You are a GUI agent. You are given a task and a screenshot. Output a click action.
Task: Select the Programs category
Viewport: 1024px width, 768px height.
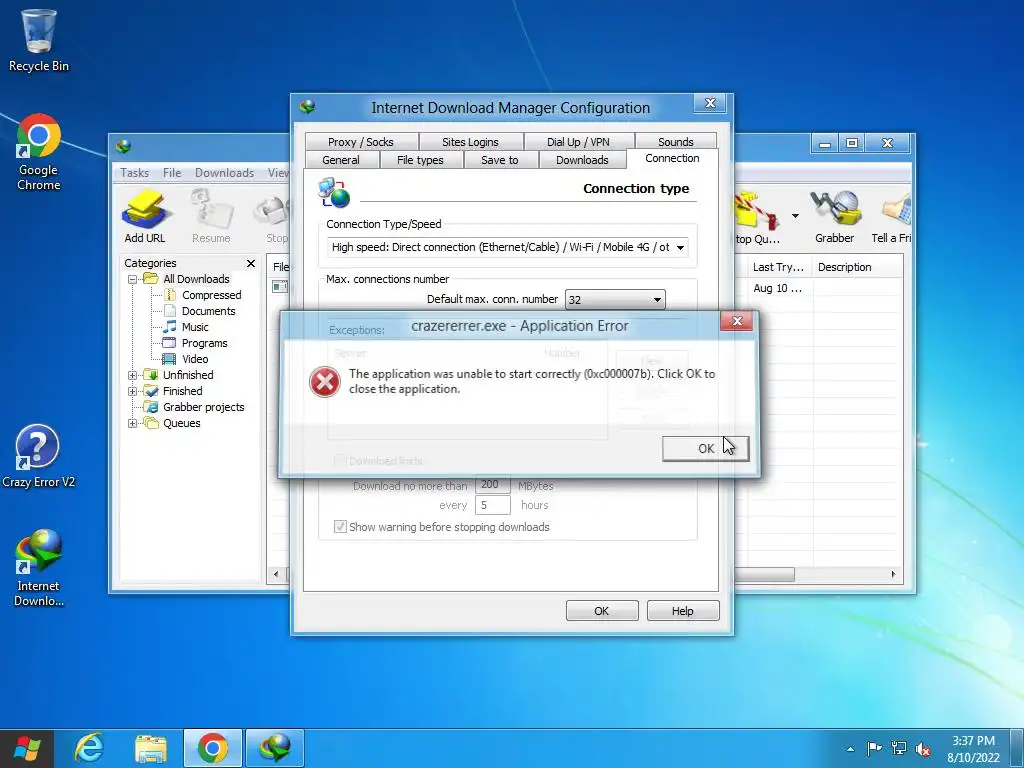coord(204,343)
